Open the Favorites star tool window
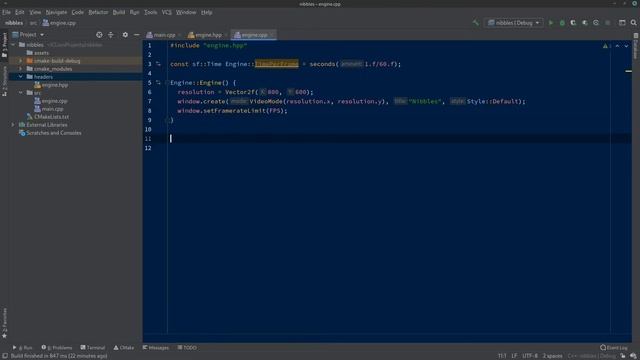Image resolution: width=640 pixels, height=360 pixels. 4,323
